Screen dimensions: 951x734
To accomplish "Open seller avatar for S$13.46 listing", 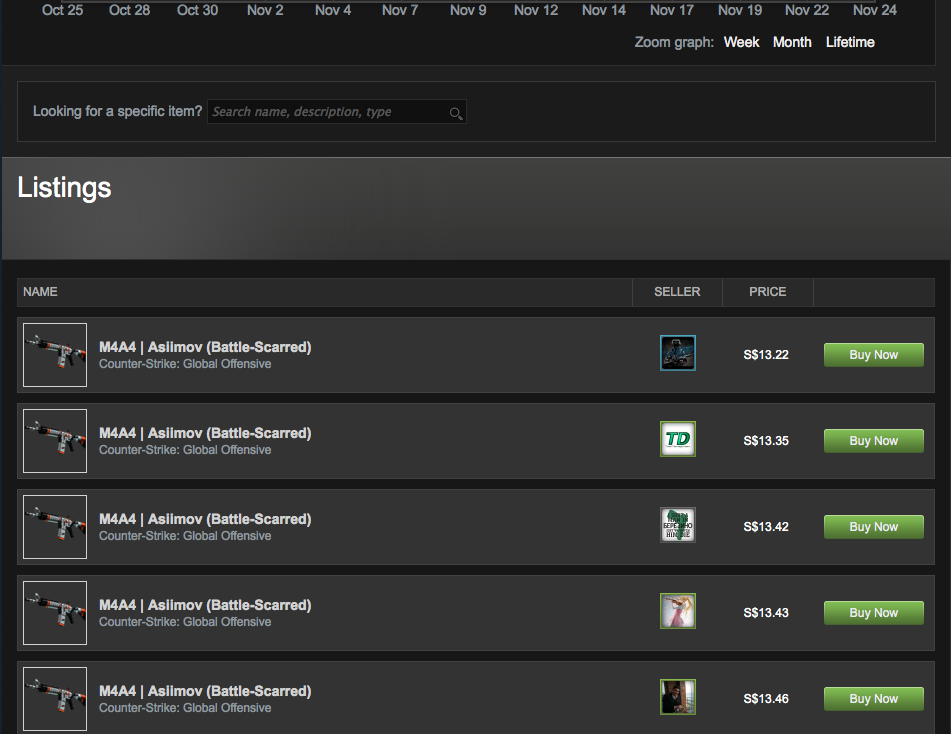I will (677, 697).
